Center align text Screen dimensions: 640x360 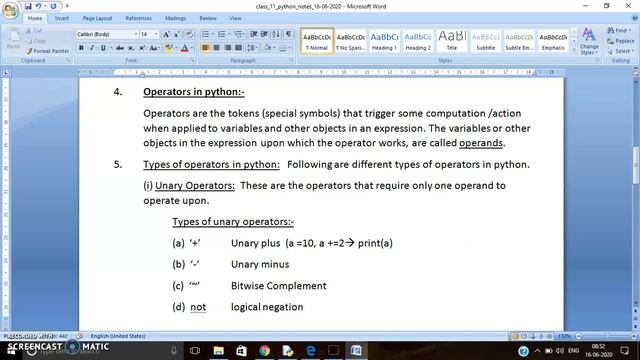[216, 48]
